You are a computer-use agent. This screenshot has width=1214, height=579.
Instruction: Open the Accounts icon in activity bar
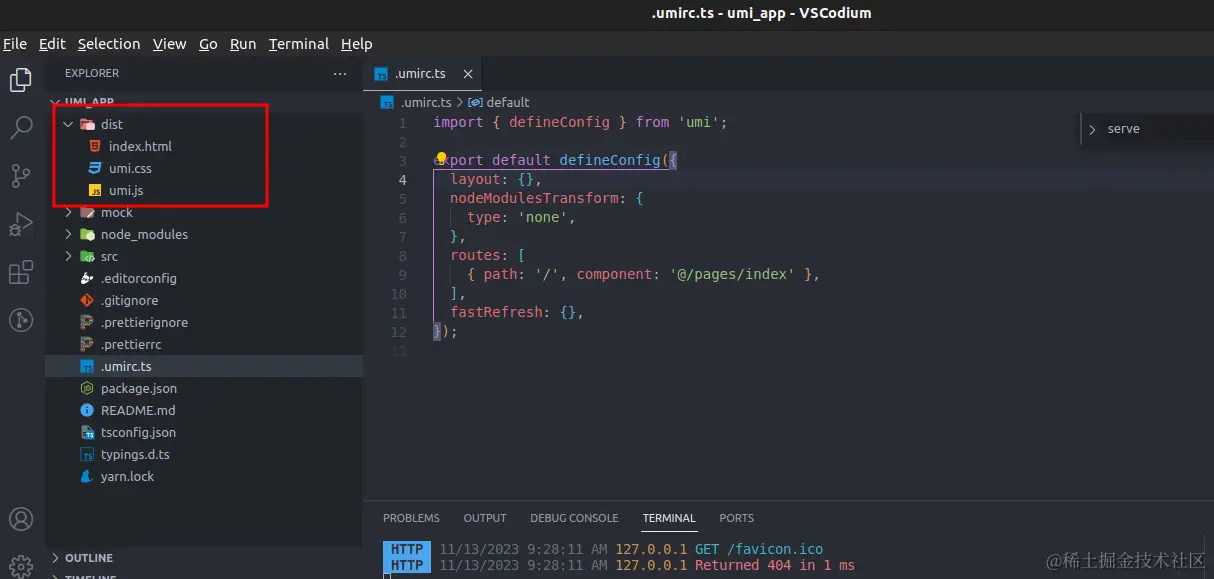click(21, 519)
